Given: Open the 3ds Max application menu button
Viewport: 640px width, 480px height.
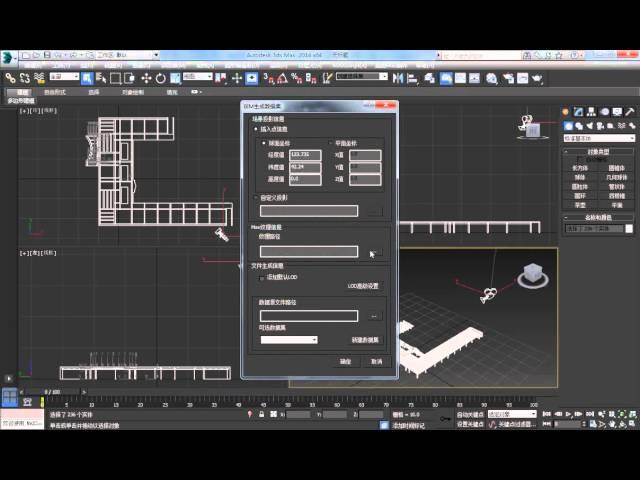Looking at the screenshot, I should click(8, 58).
